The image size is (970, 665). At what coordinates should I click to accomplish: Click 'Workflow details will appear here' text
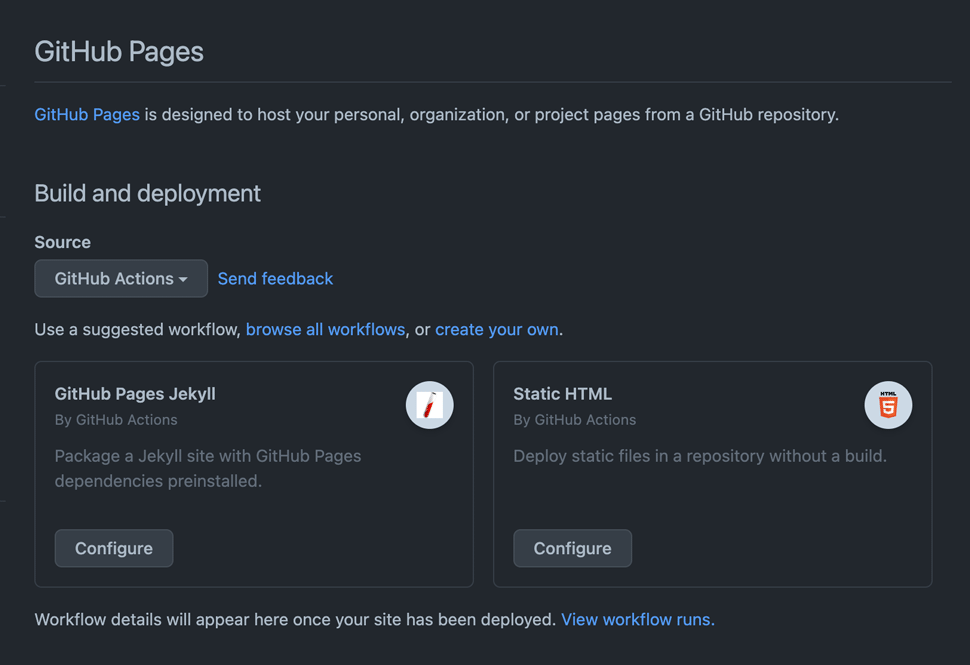coord(161,619)
